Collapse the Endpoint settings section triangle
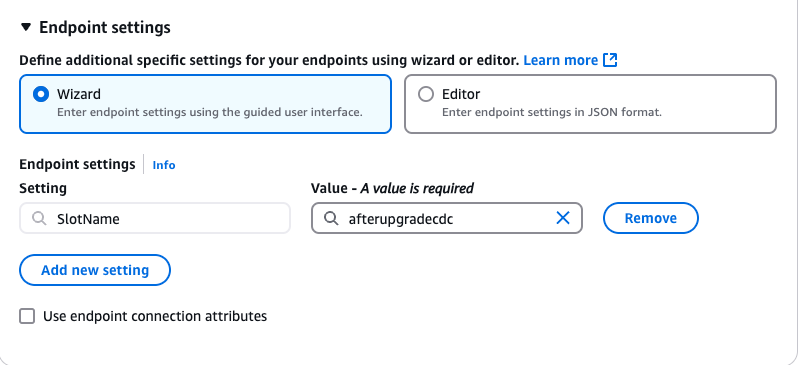Viewport: 808px width, 366px height. point(26,27)
